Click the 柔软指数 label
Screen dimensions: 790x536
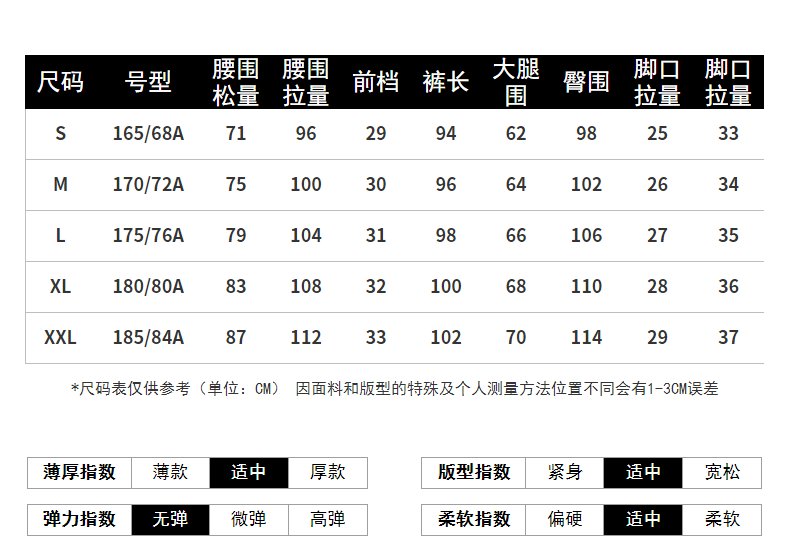click(x=474, y=519)
